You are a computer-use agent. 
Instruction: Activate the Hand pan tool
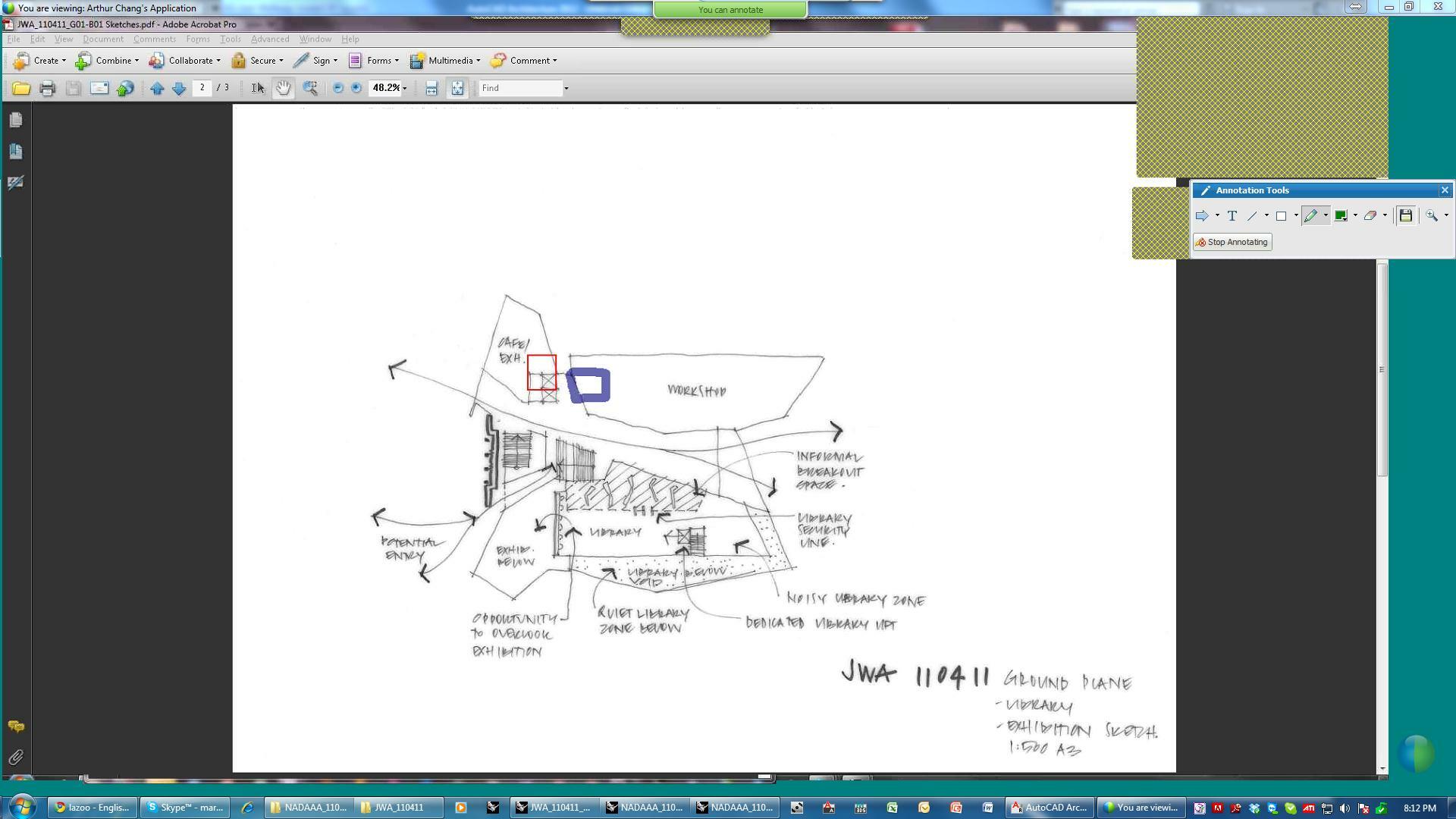283,88
